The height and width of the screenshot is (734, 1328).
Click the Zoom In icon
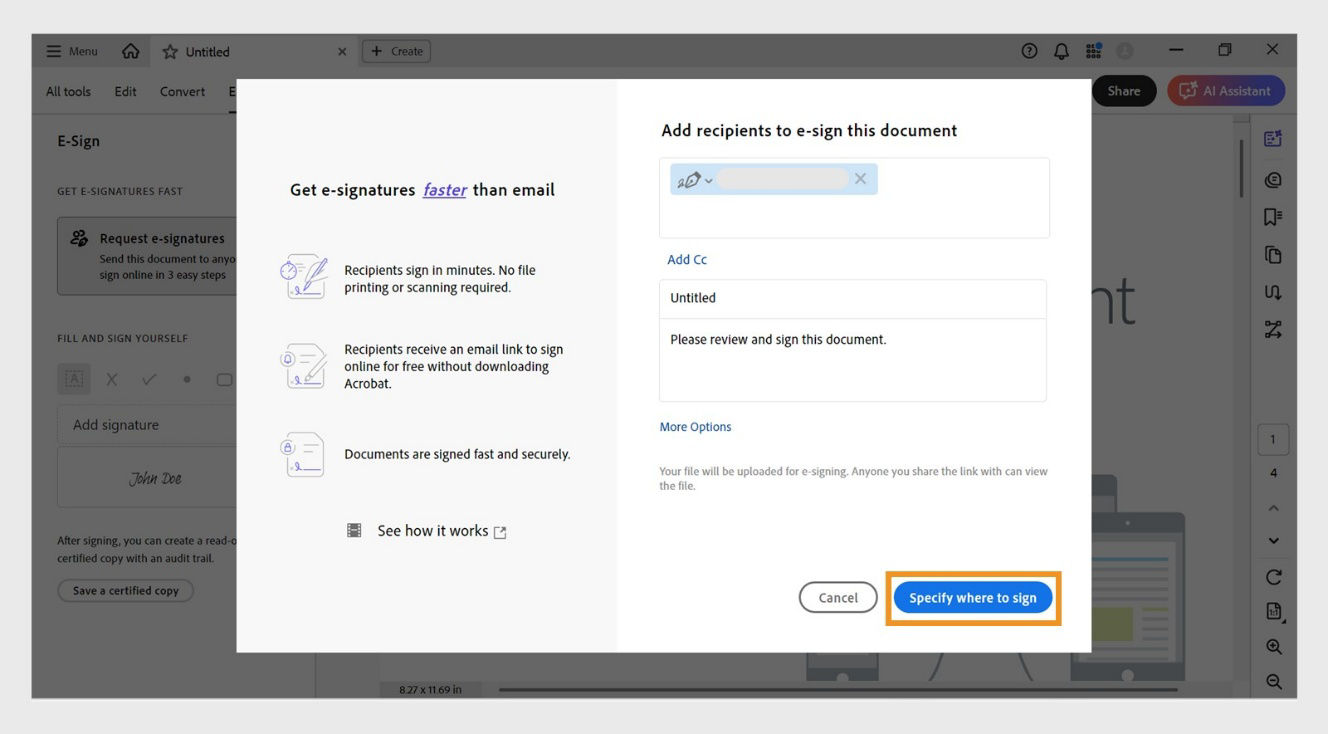[x=1272, y=646]
